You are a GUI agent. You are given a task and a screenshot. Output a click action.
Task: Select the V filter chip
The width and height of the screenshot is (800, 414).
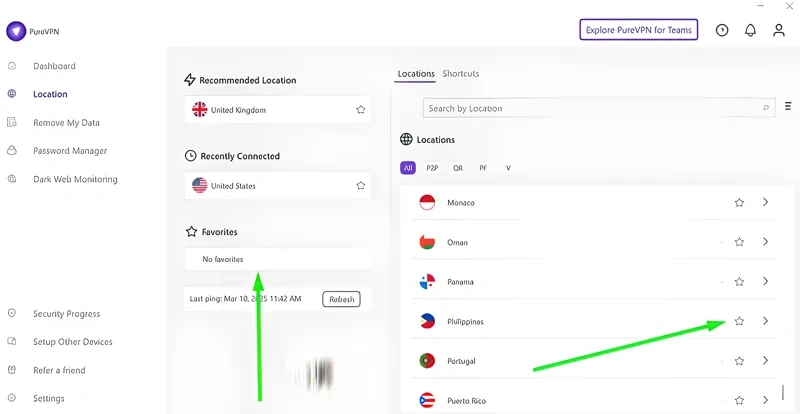[x=508, y=168]
